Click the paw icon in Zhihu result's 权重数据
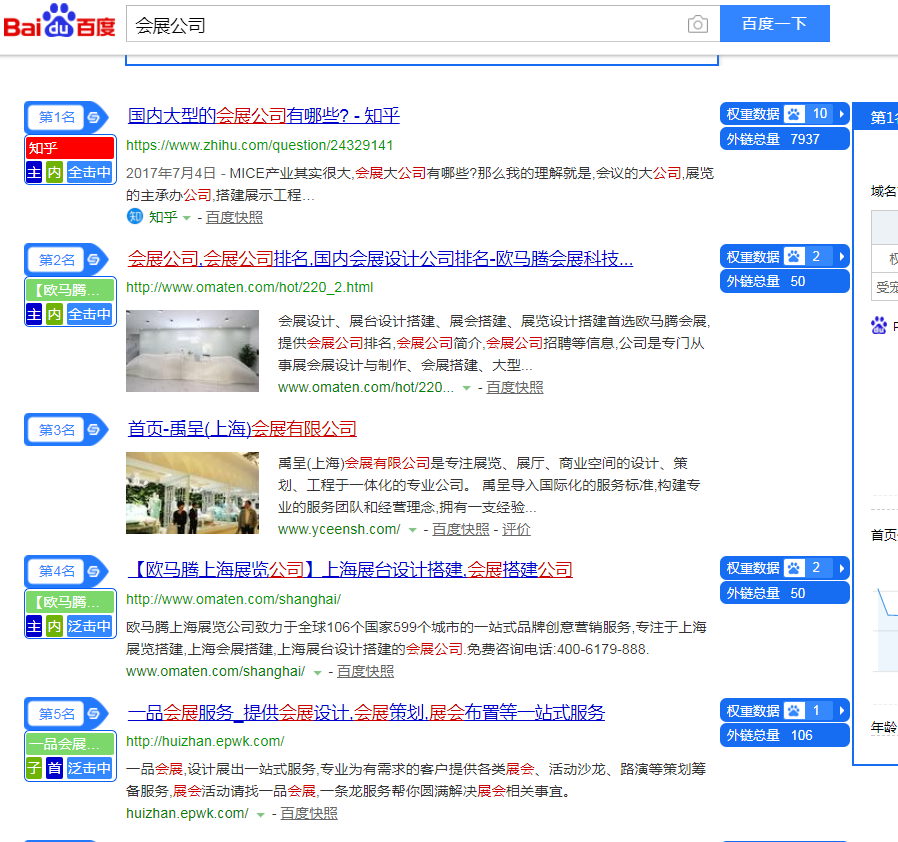 tap(794, 114)
